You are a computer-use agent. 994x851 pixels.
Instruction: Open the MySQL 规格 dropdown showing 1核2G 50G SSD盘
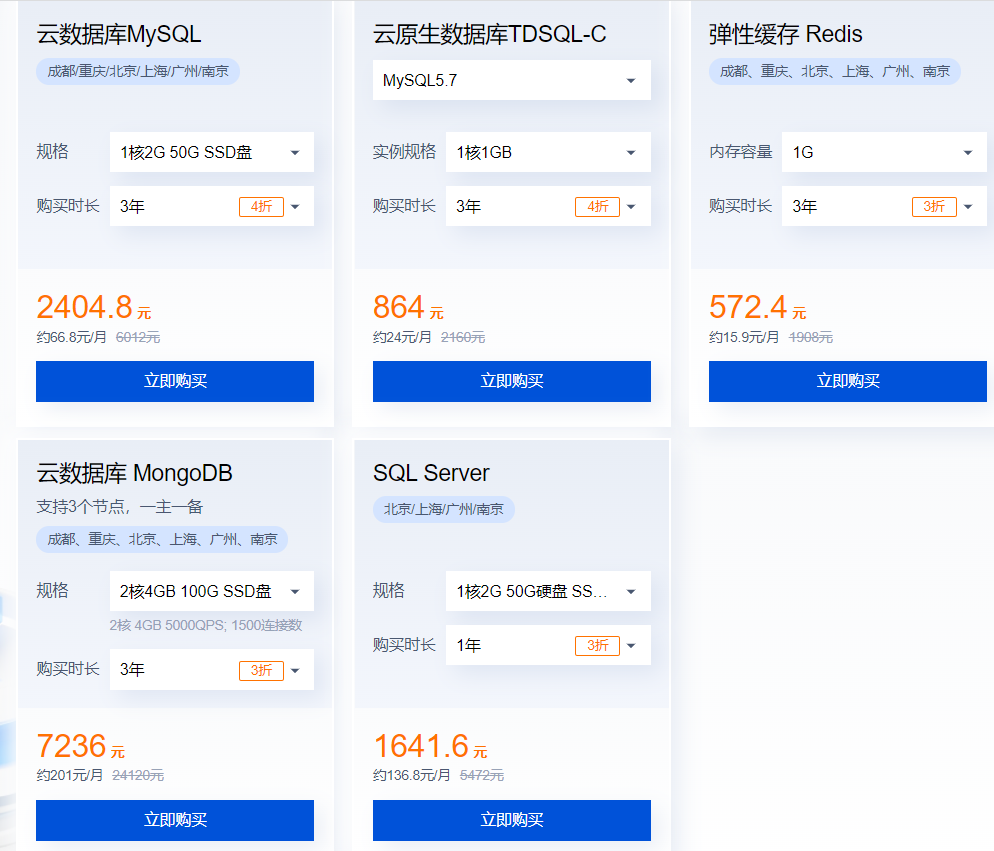211,152
